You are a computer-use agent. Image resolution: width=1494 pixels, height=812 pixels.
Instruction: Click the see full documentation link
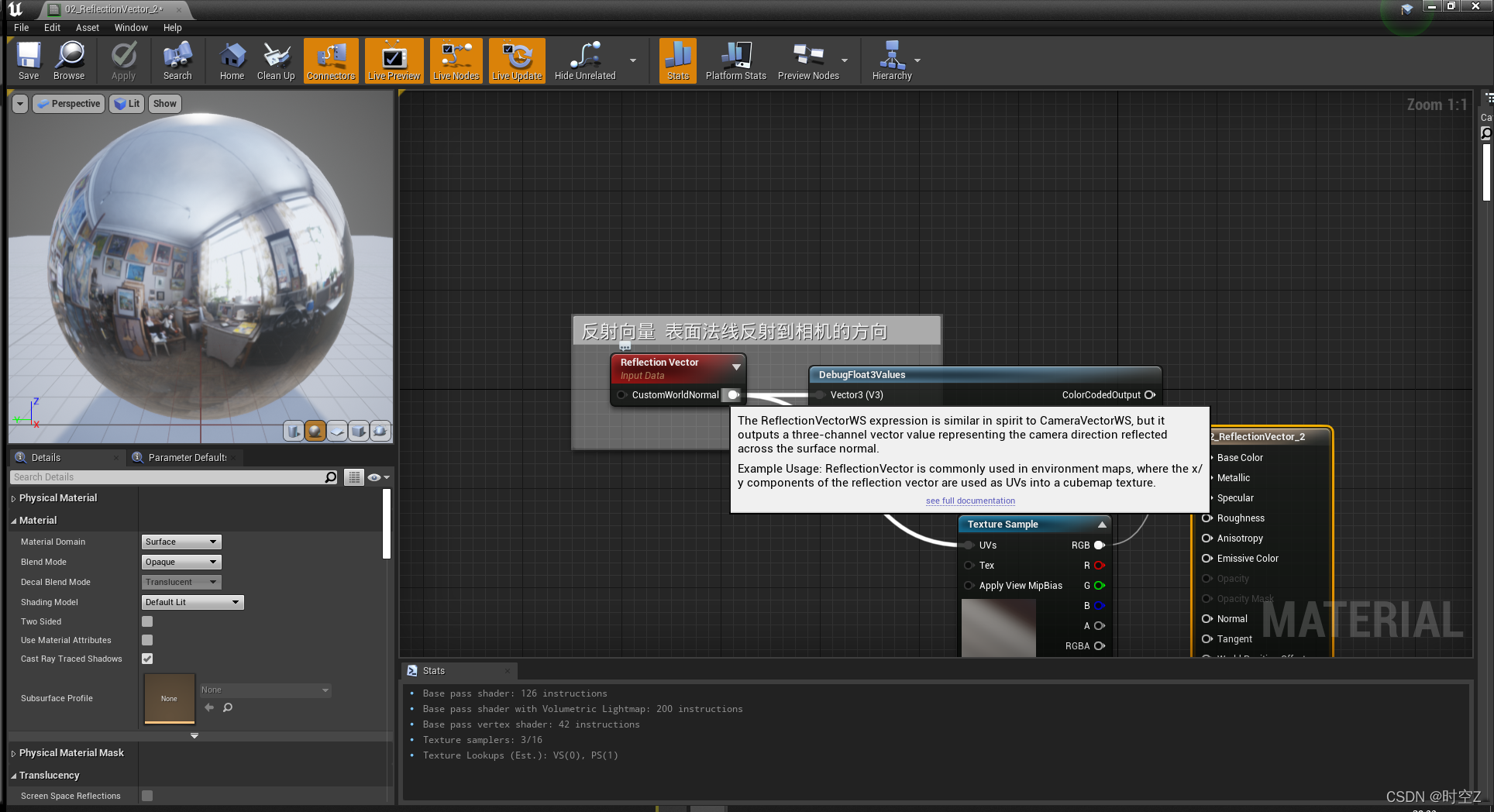[969, 501]
